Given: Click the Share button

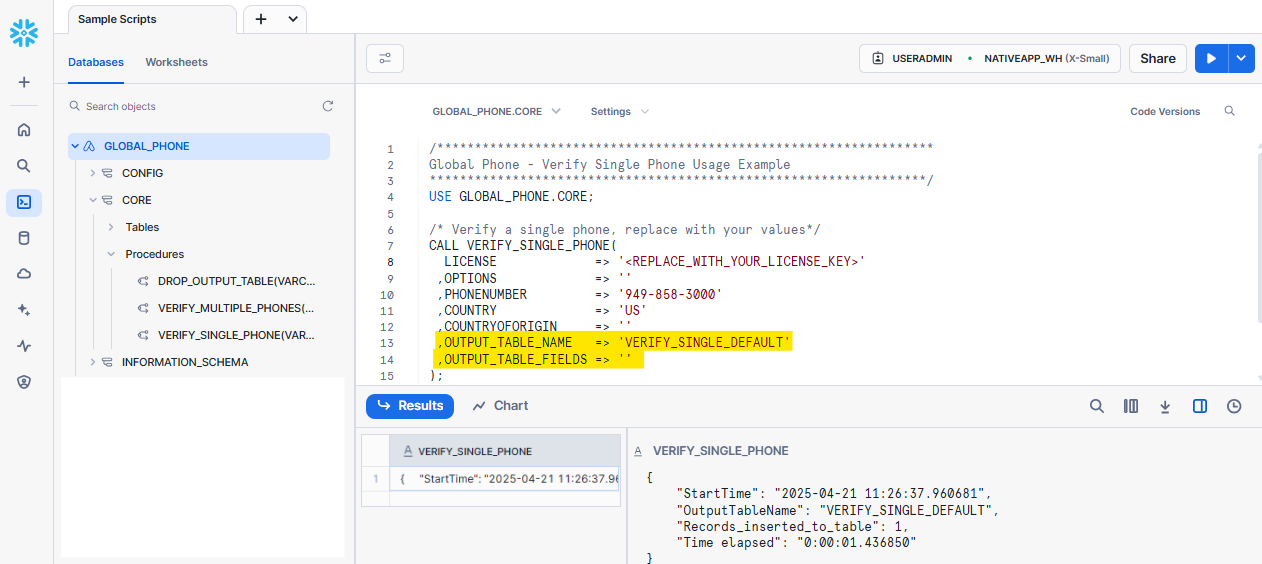Looking at the screenshot, I should (x=1158, y=58).
